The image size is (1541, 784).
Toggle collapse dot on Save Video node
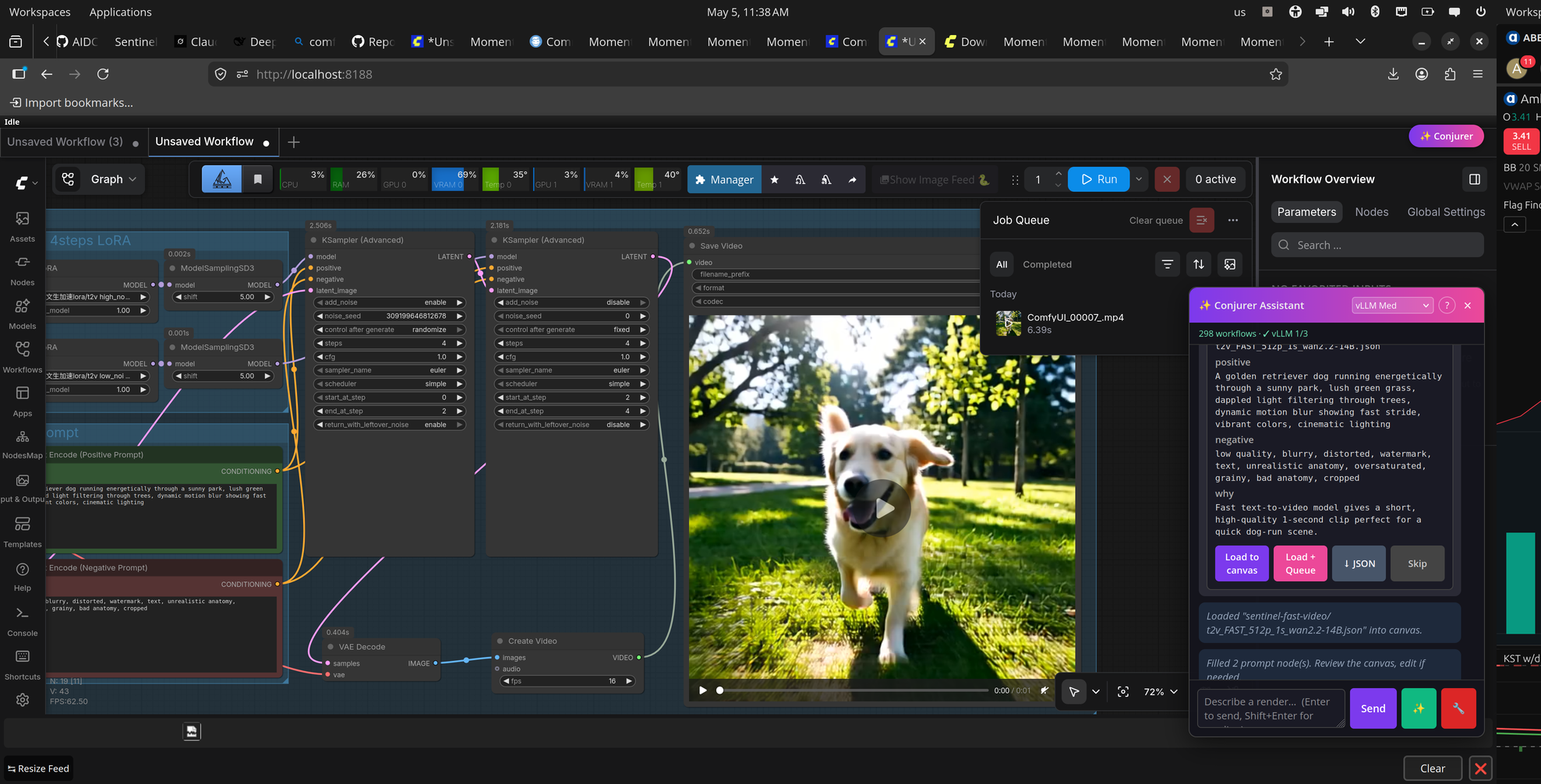pyautogui.click(x=691, y=246)
